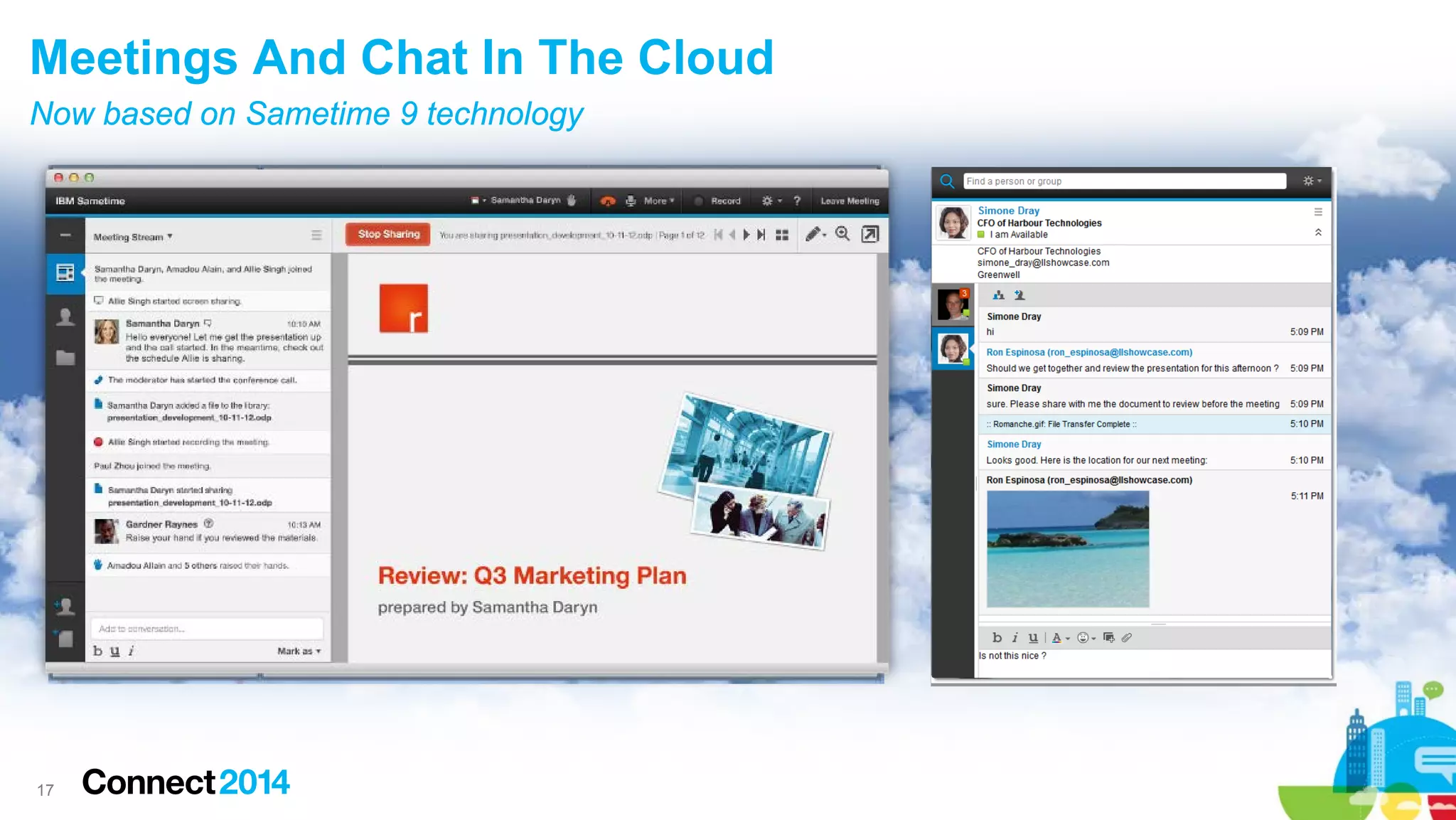1456x820 pixels.
Task: Jump to the last slide page
Action: pos(761,235)
